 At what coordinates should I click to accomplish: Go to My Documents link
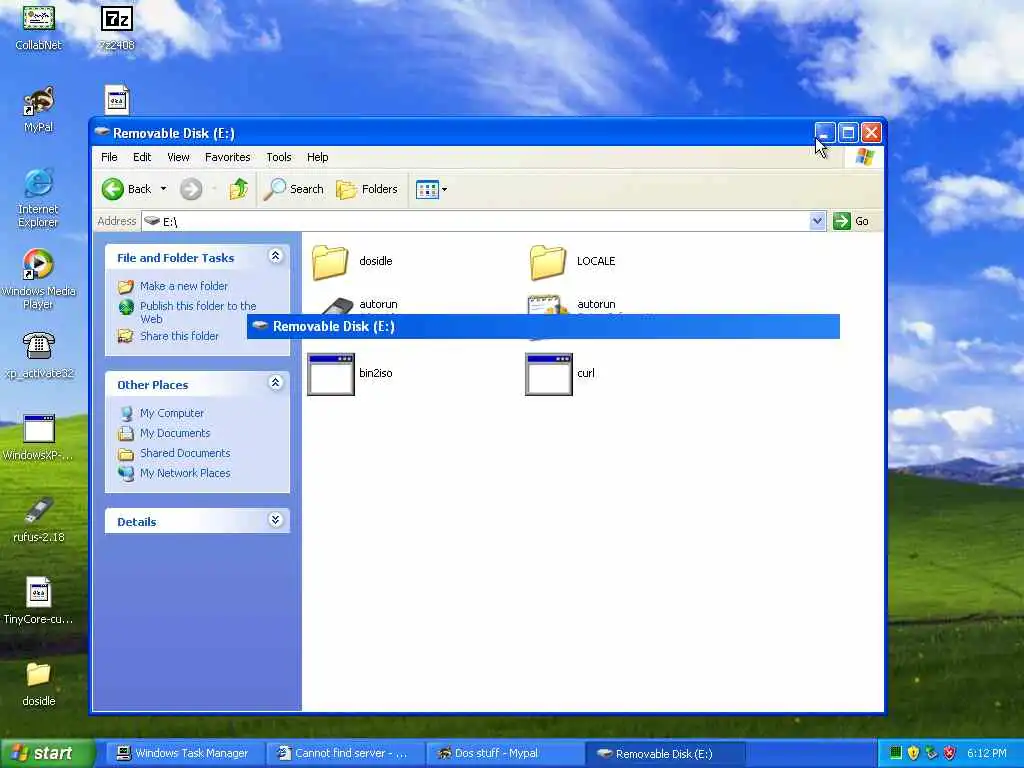click(x=175, y=433)
